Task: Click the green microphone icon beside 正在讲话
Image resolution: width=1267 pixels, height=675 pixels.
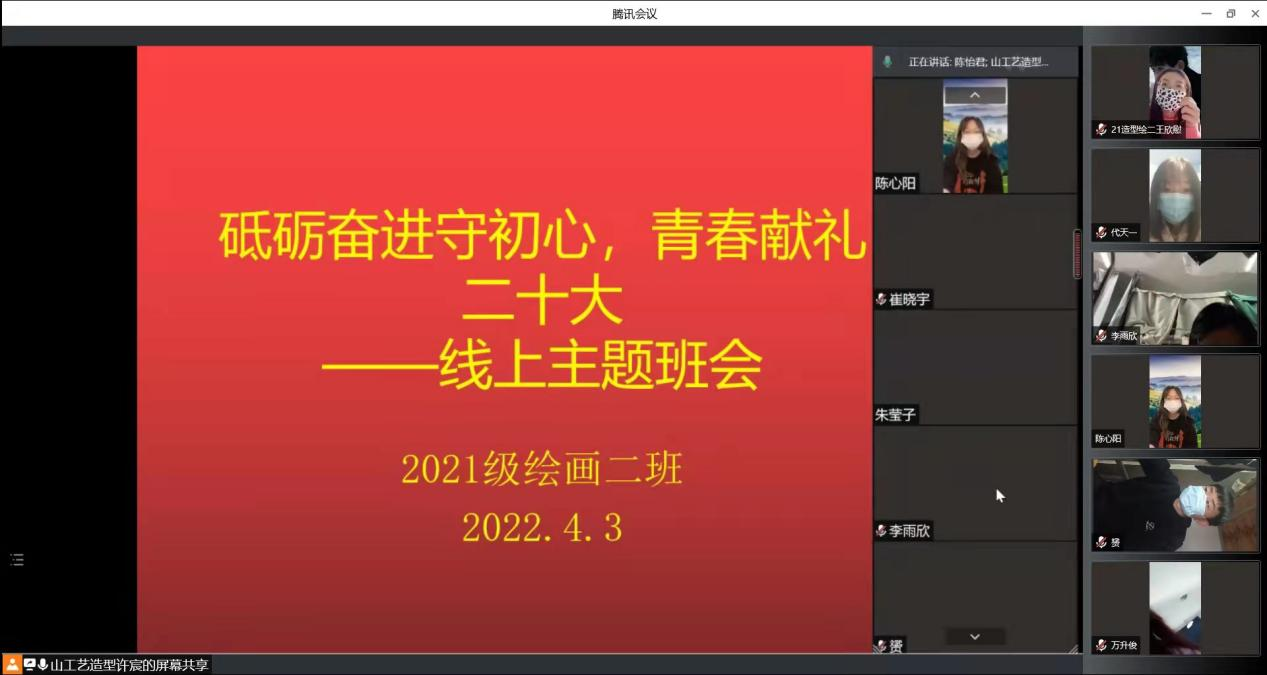Action: (x=887, y=62)
